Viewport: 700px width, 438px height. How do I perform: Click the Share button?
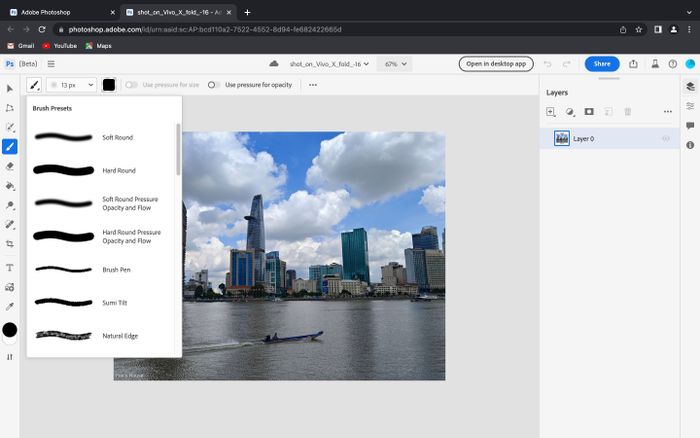coord(602,64)
